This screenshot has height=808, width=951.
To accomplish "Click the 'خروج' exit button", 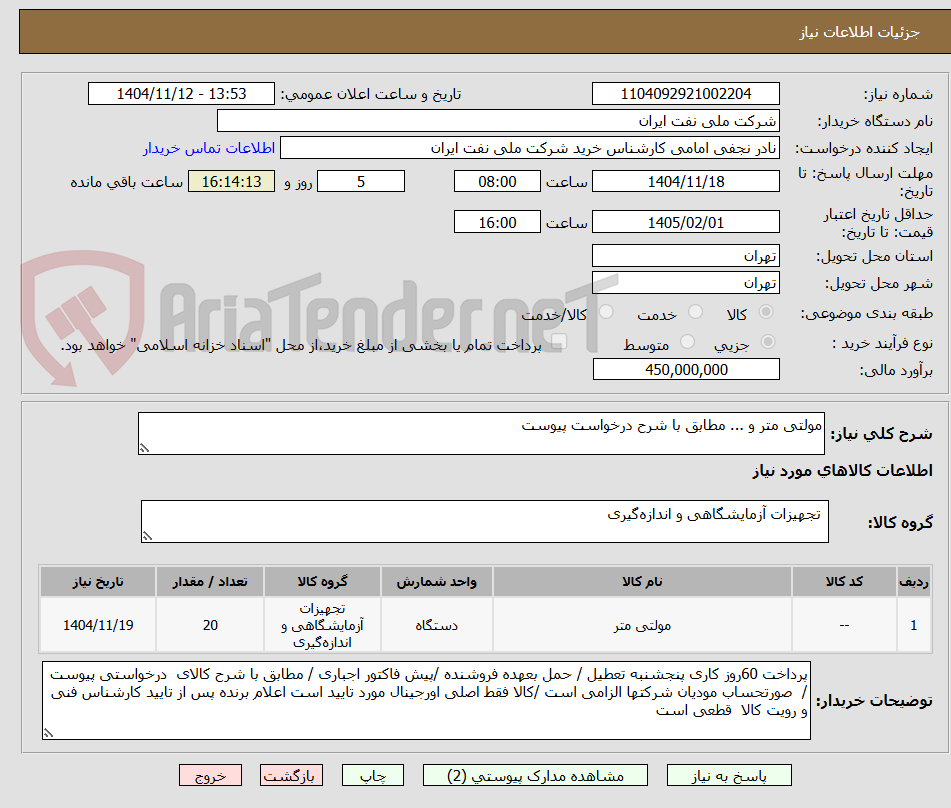I will coord(210,775).
